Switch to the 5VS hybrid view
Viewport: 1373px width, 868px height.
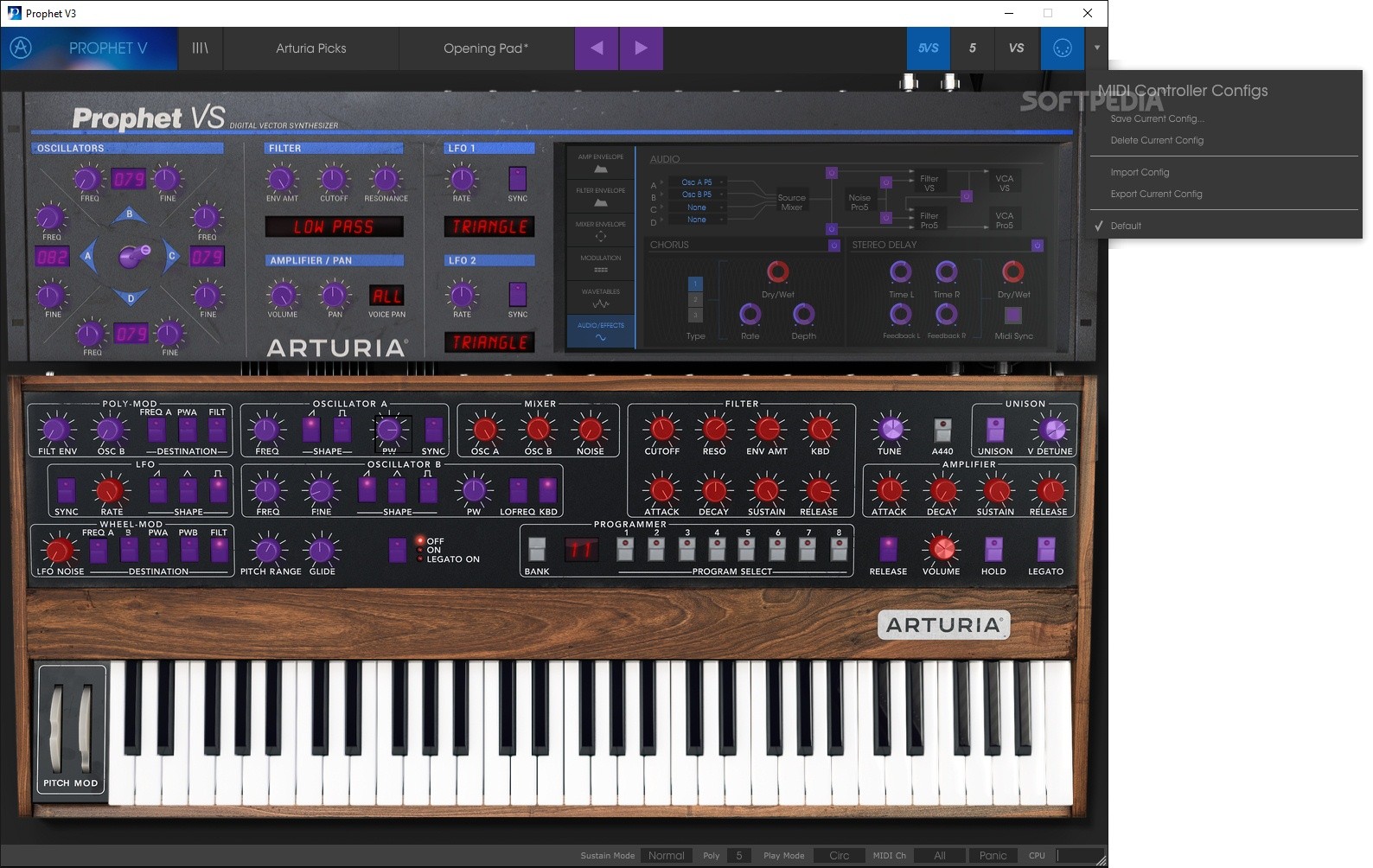(928, 48)
